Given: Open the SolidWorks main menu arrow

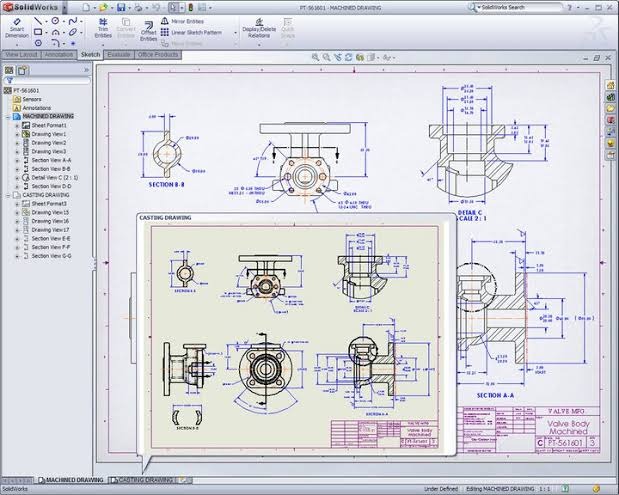Looking at the screenshot, I should click(65, 7).
